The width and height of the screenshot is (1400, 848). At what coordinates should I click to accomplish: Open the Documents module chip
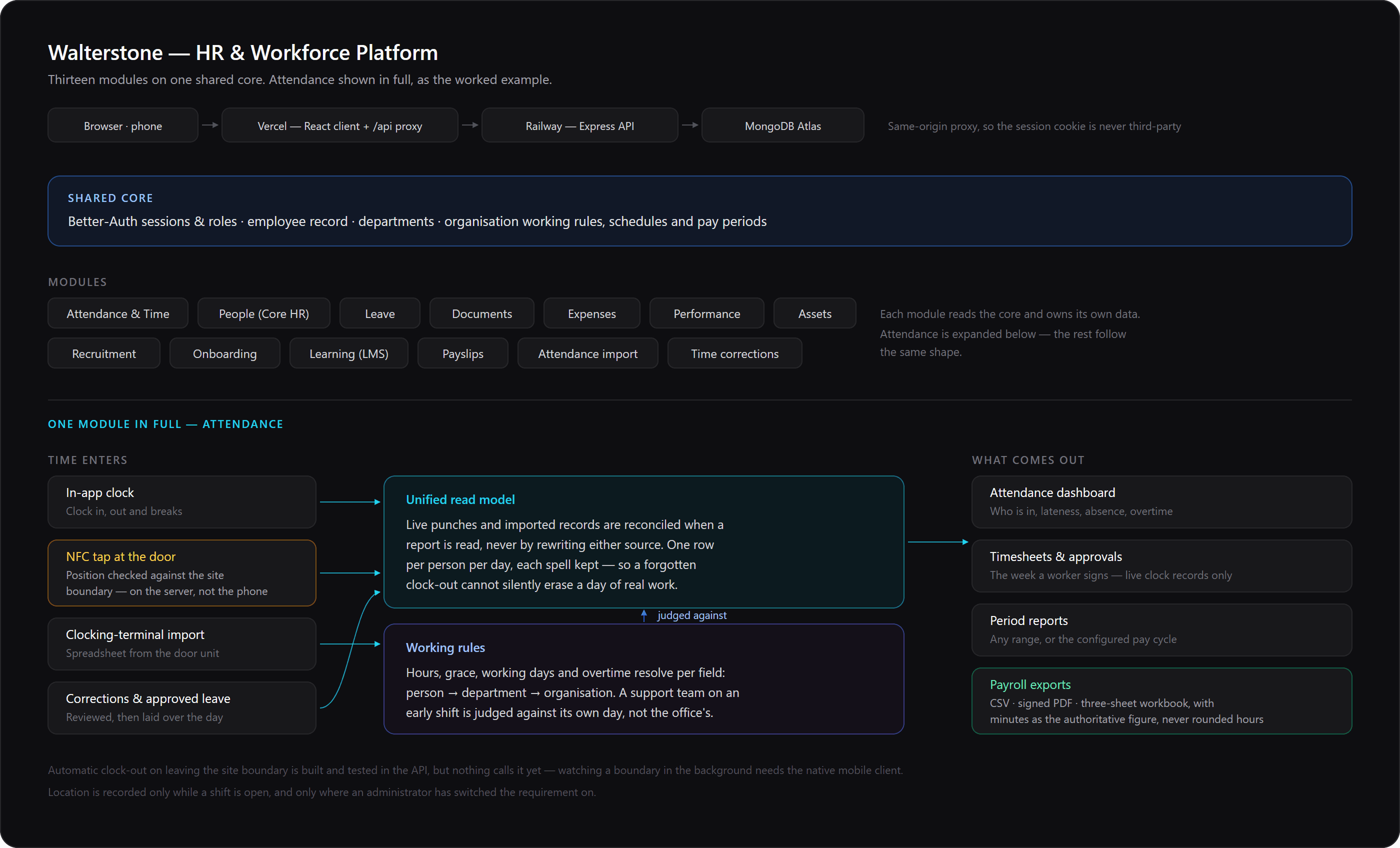click(482, 313)
